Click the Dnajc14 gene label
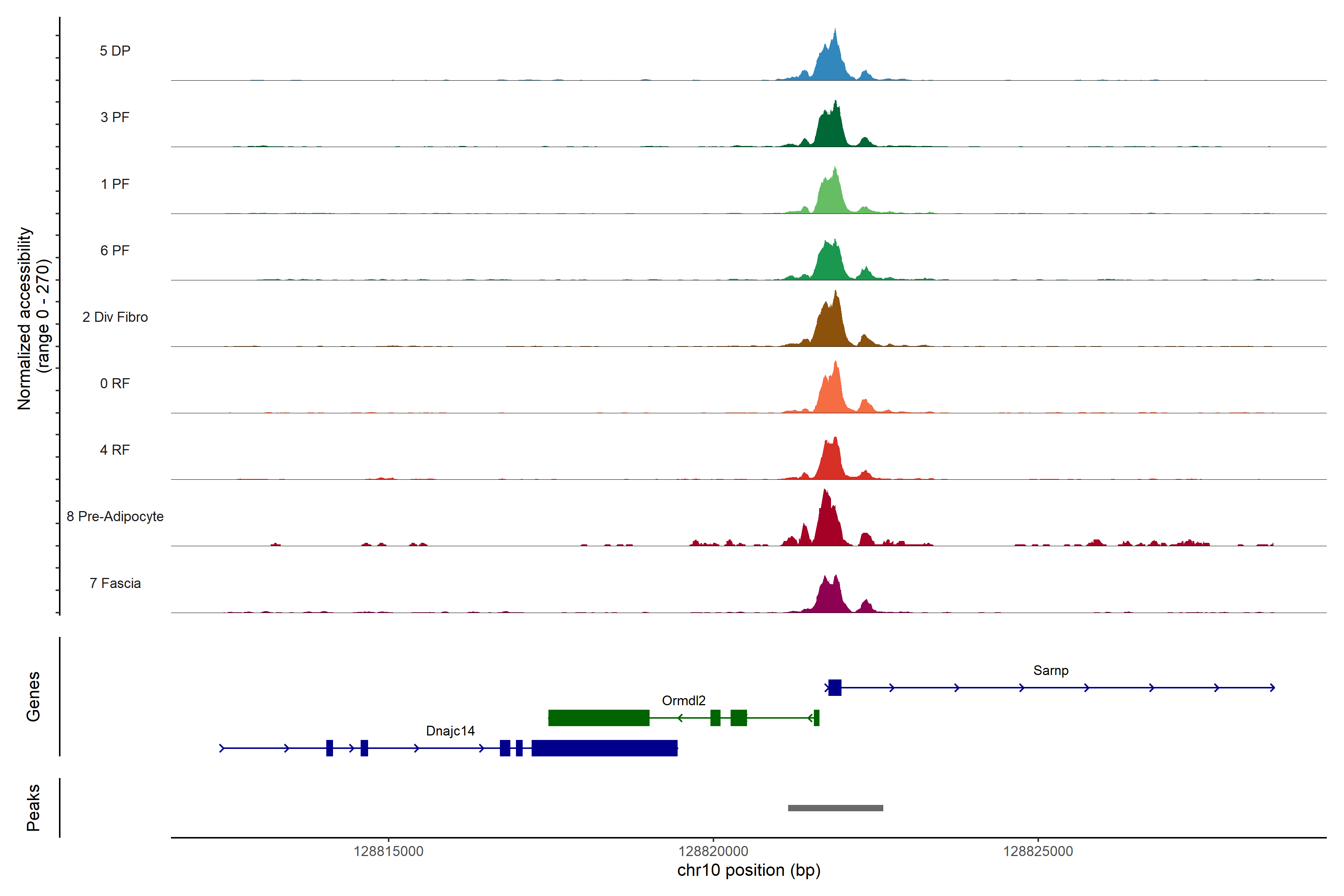 [450, 731]
